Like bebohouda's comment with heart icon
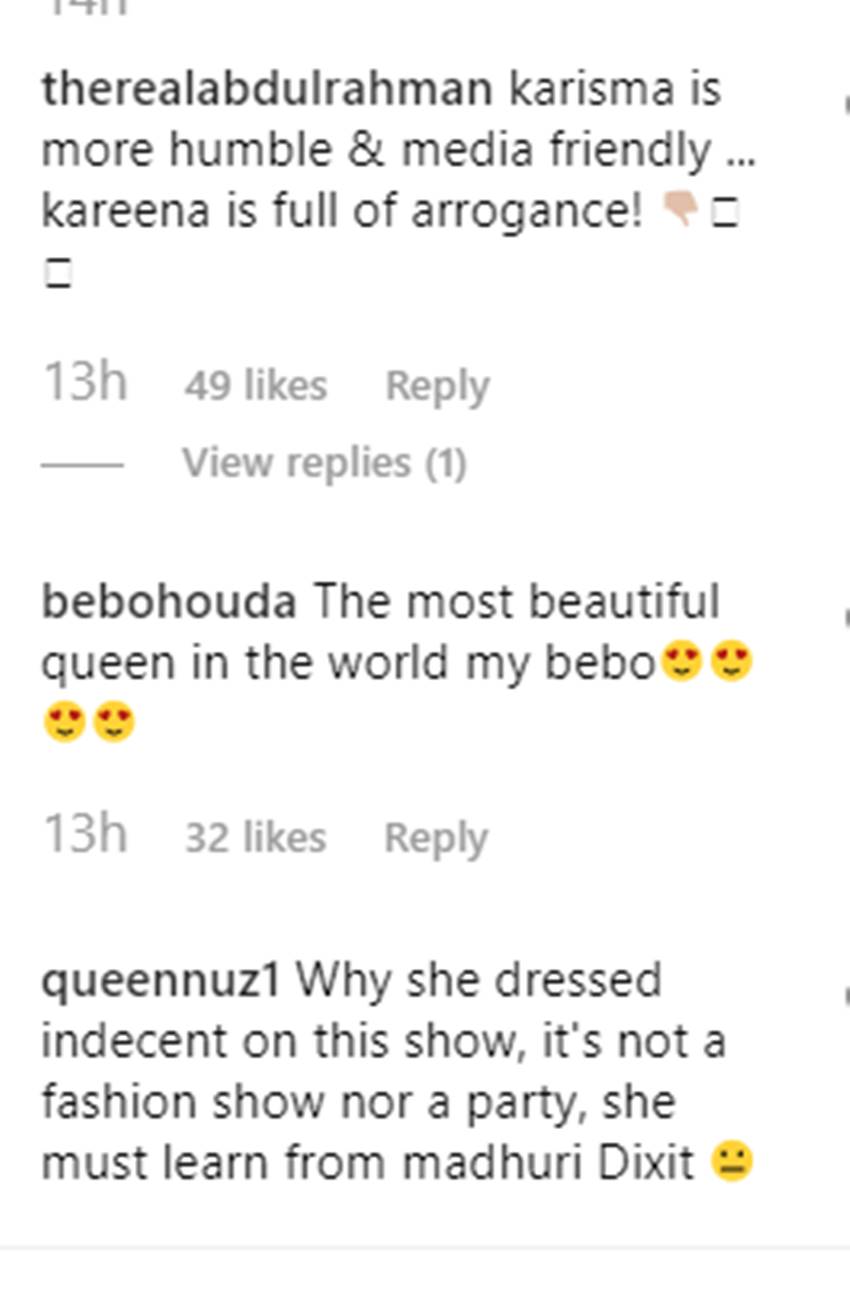The width and height of the screenshot is (850, 1289). pyautogui.click(x=845, y=616)
